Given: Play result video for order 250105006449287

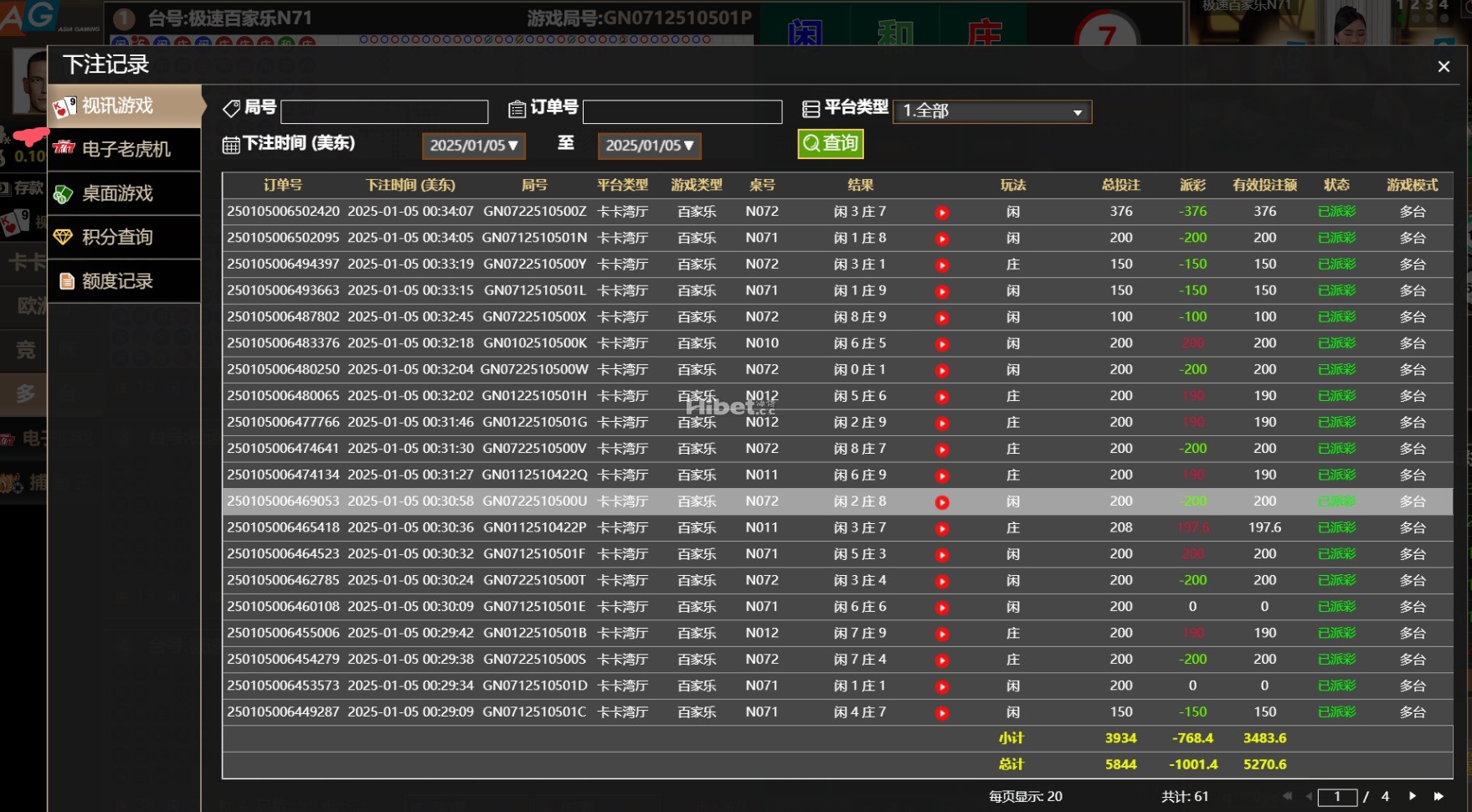Looking at the screenshot, I should tap(942, 713).
